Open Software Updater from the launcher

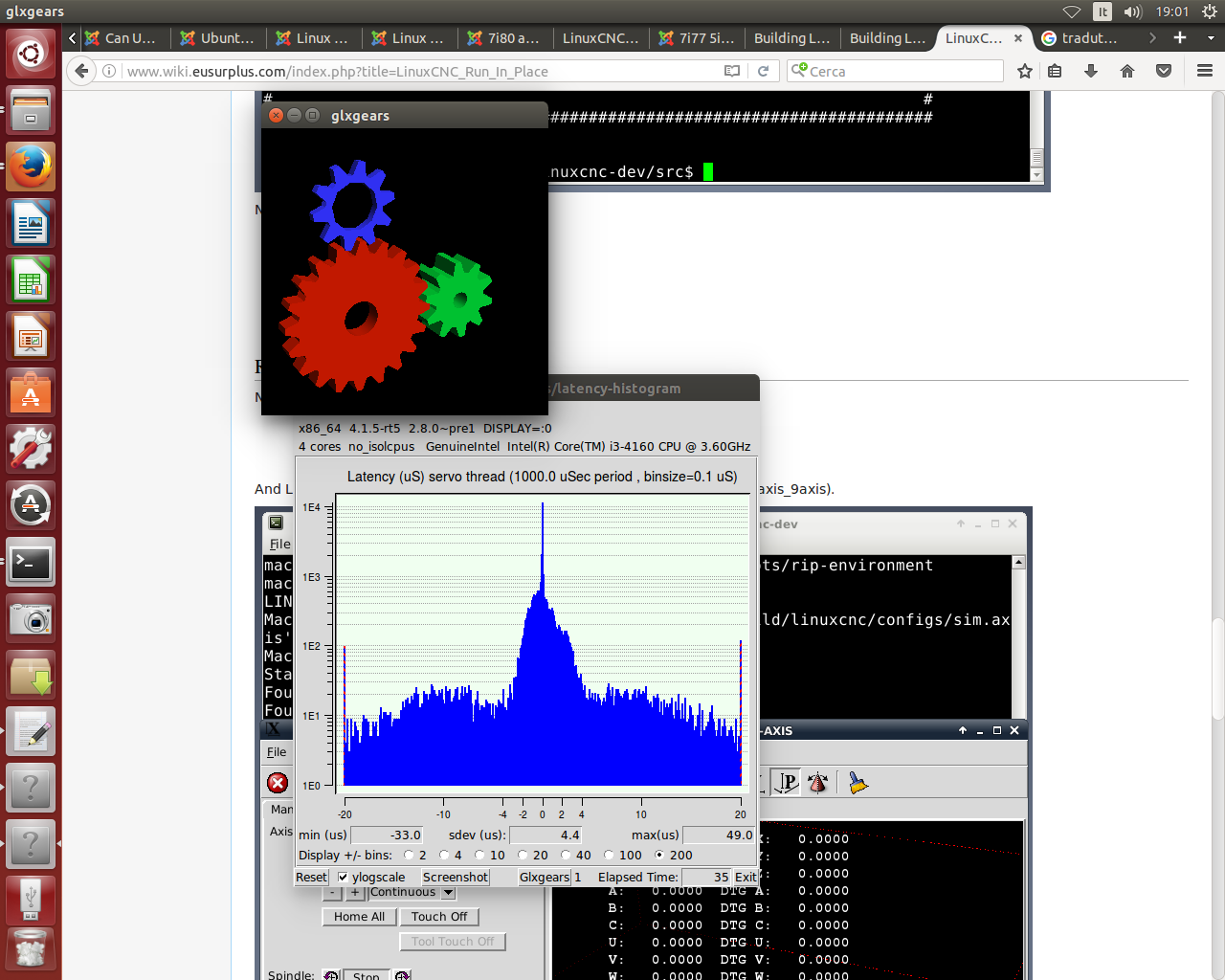click(x=31, y=505)
